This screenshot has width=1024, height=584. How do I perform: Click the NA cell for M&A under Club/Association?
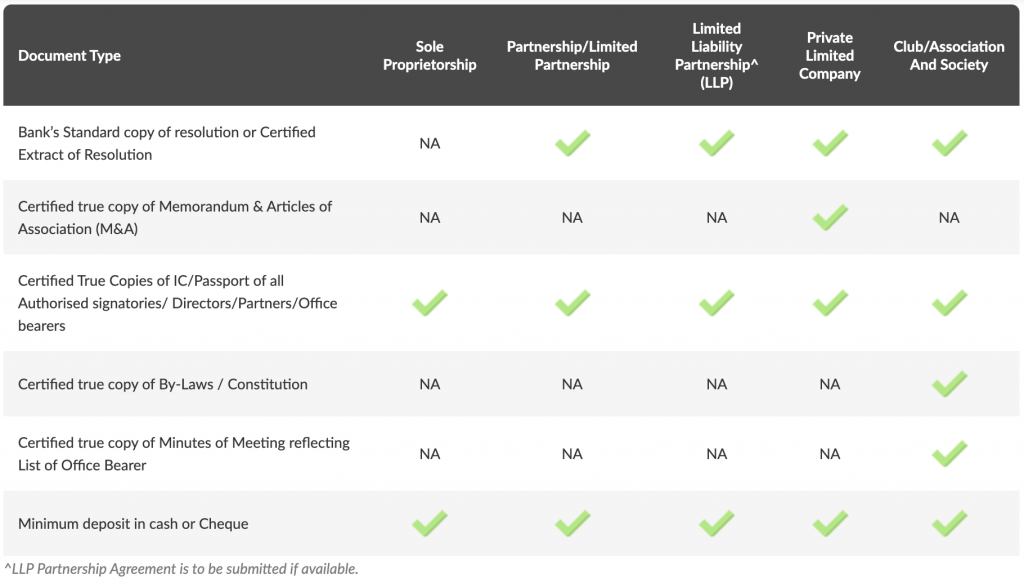click(x=949, y=218)
